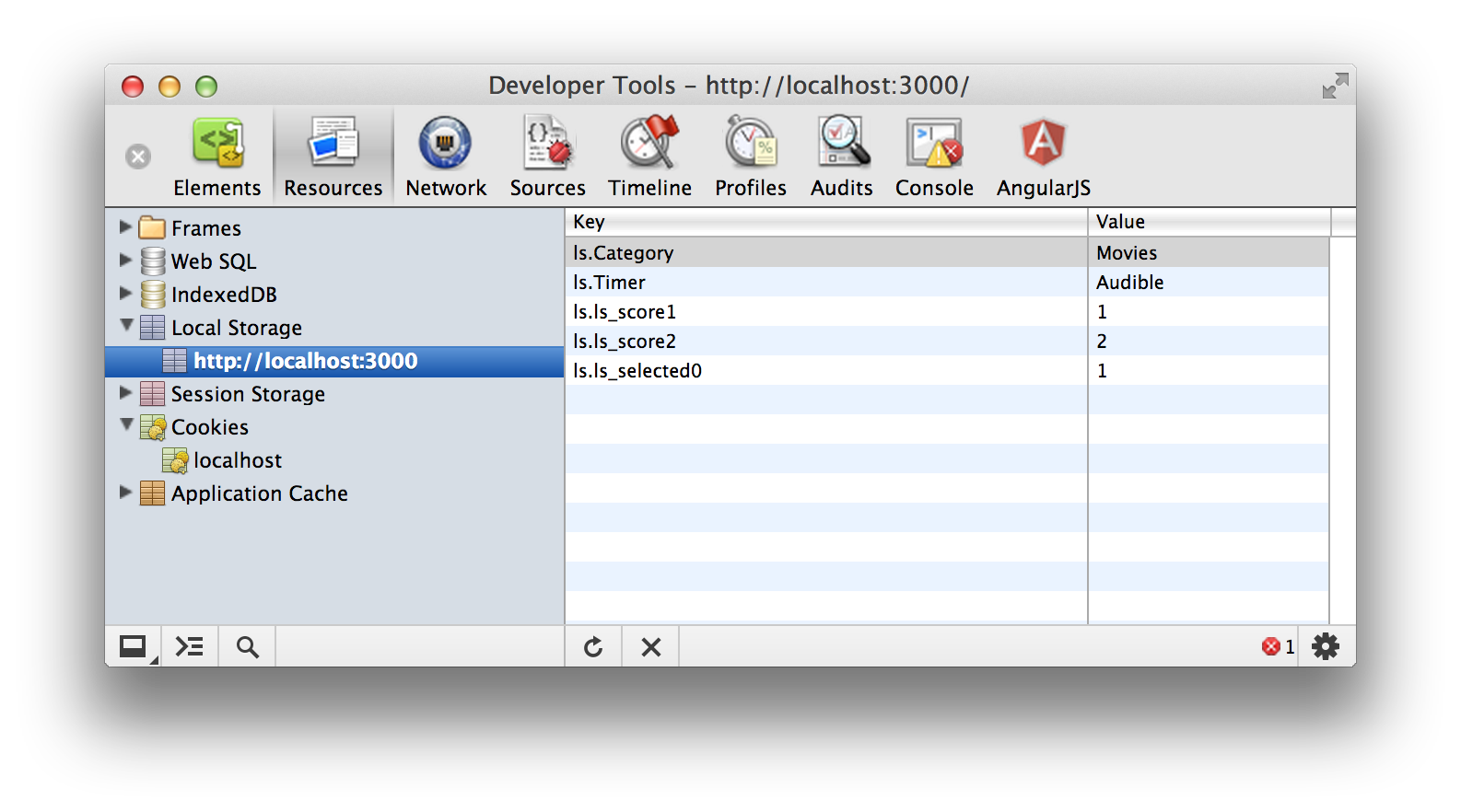This screenshot has width=1461, height=812.
Task: Click the search magnifier icon
Action: (x=247, y=647)
